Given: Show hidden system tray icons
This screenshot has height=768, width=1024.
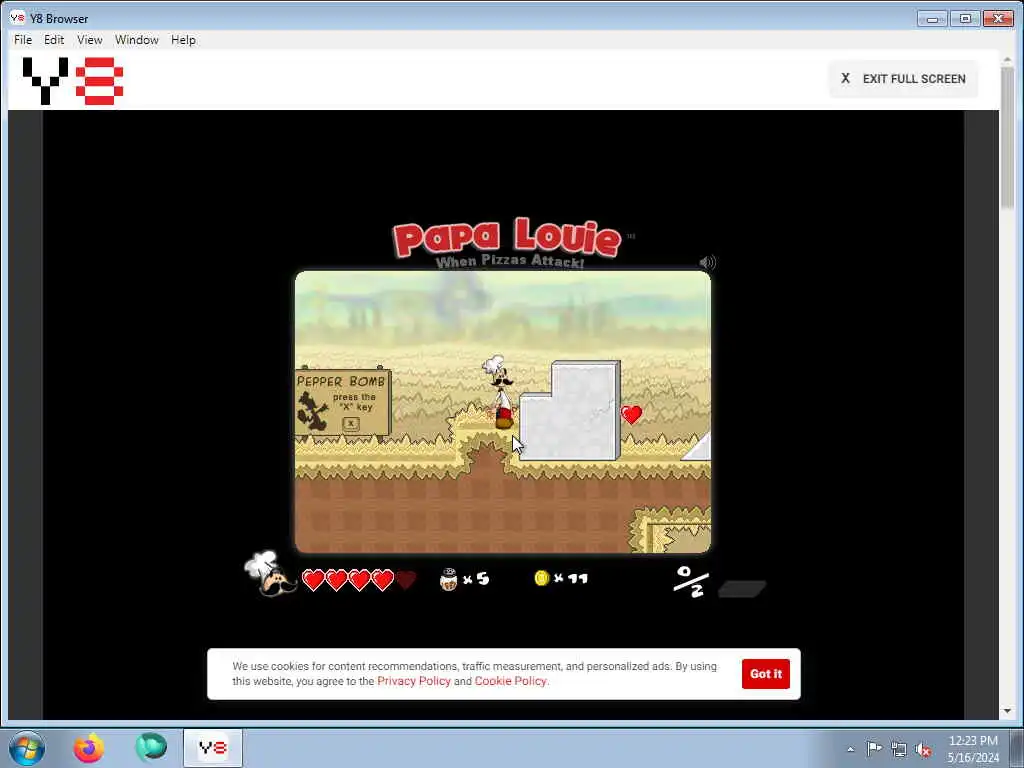Looking at the screenshot, I should click(x=850, y=749).
